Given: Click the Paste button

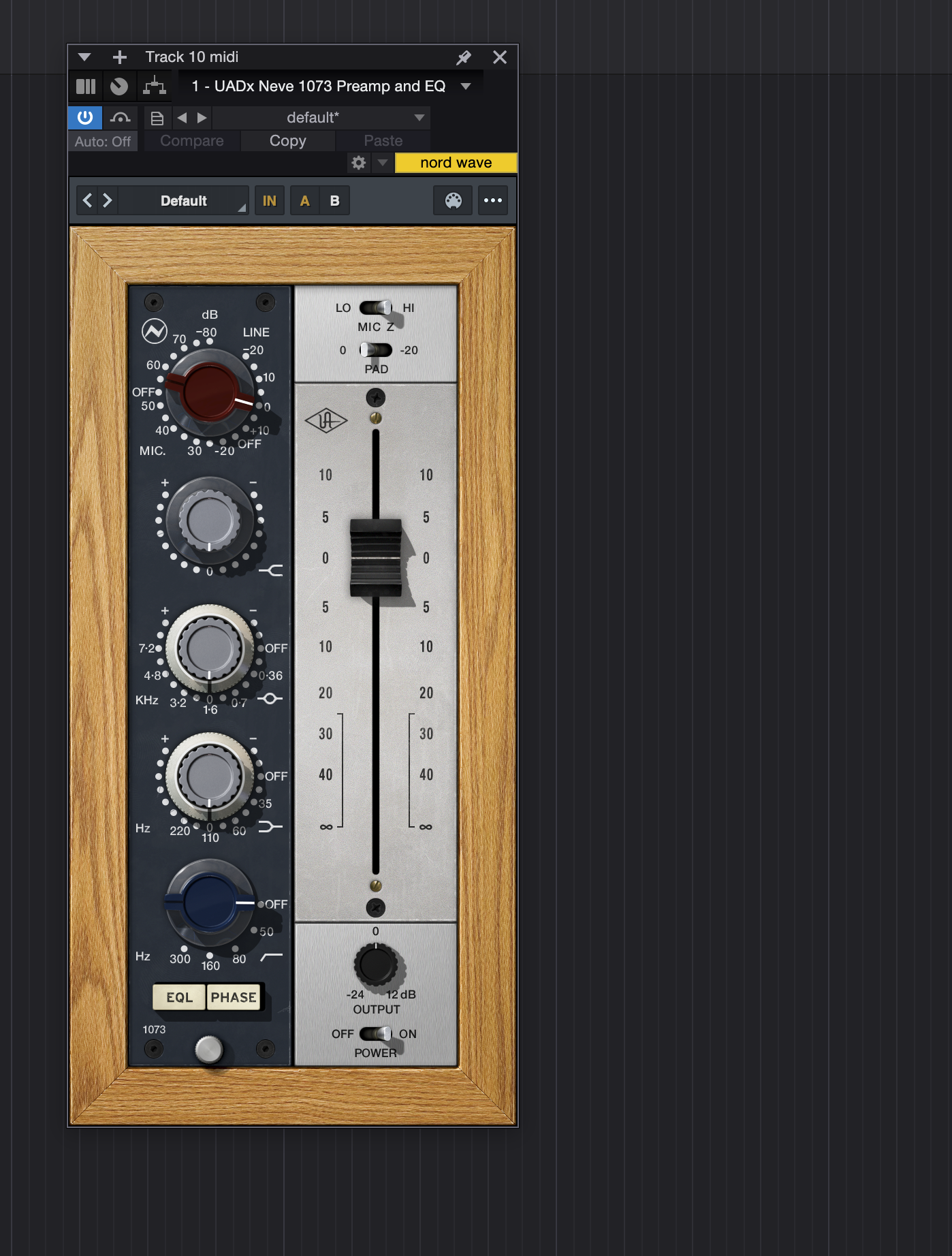Looking at the screenshot, I should click(383, 141).
